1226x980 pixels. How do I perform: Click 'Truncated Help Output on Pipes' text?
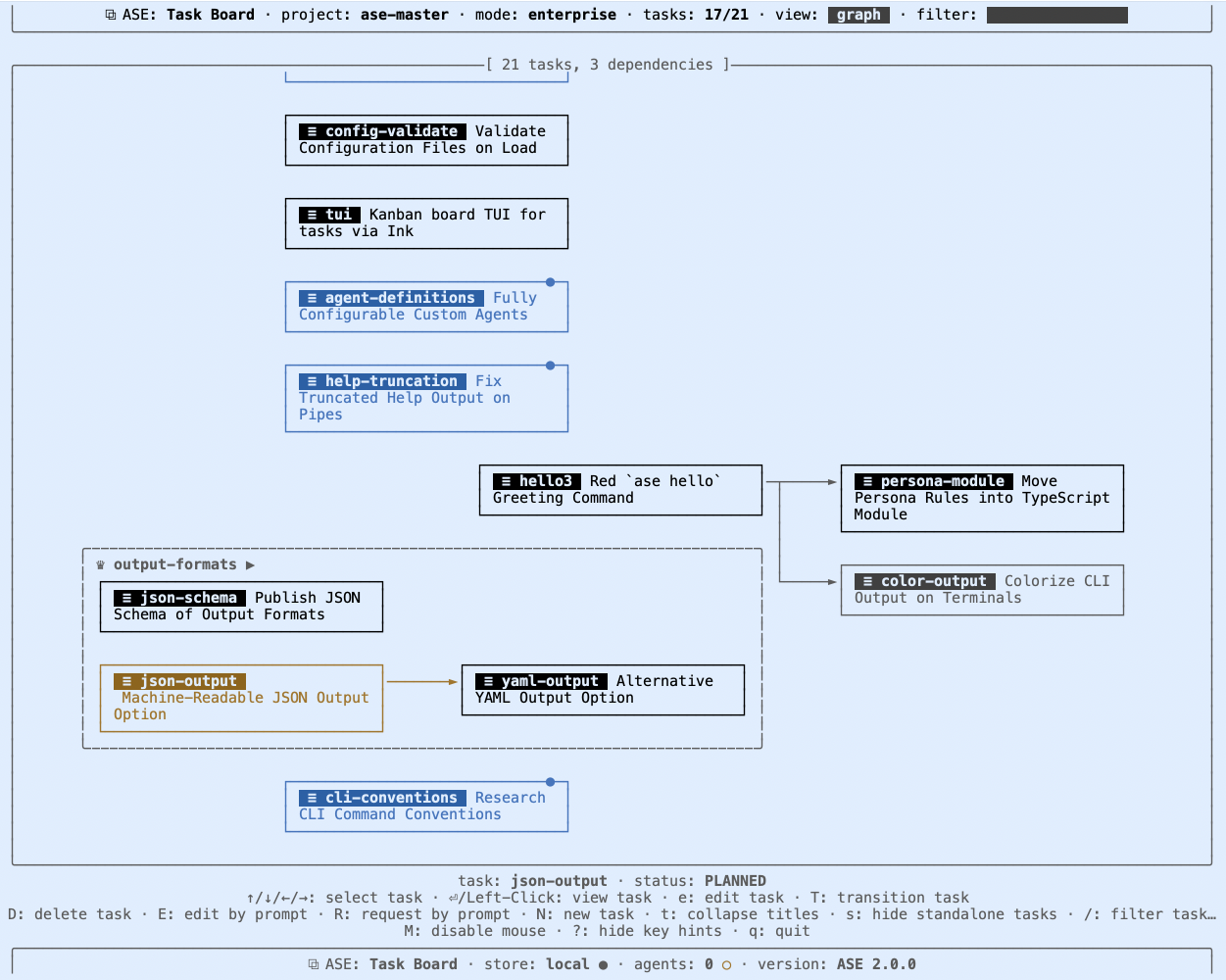405,406
